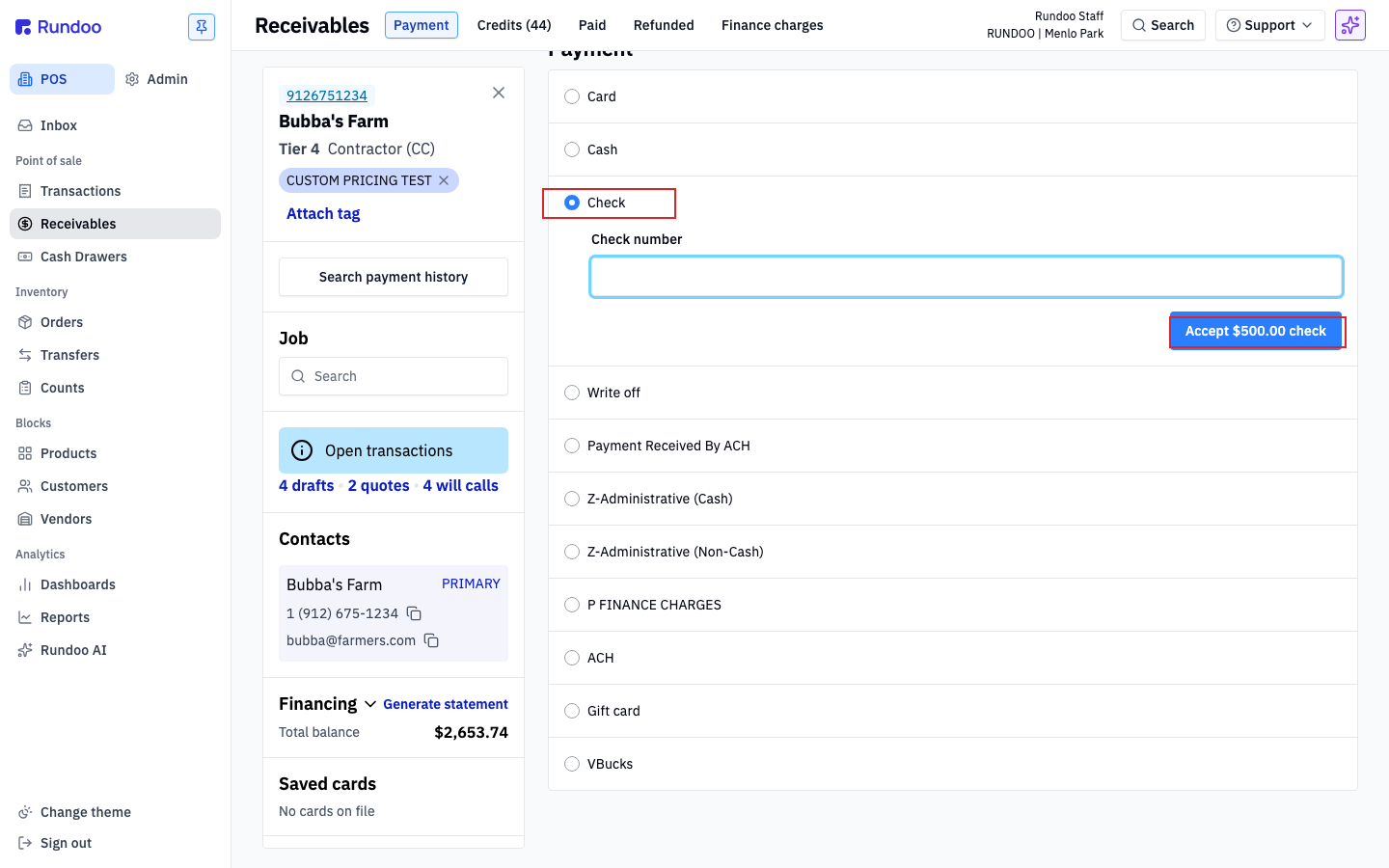Click the Generate statement link
Image resolution: width=1389 pixels, height=868 pixels.
coord(446,704)
